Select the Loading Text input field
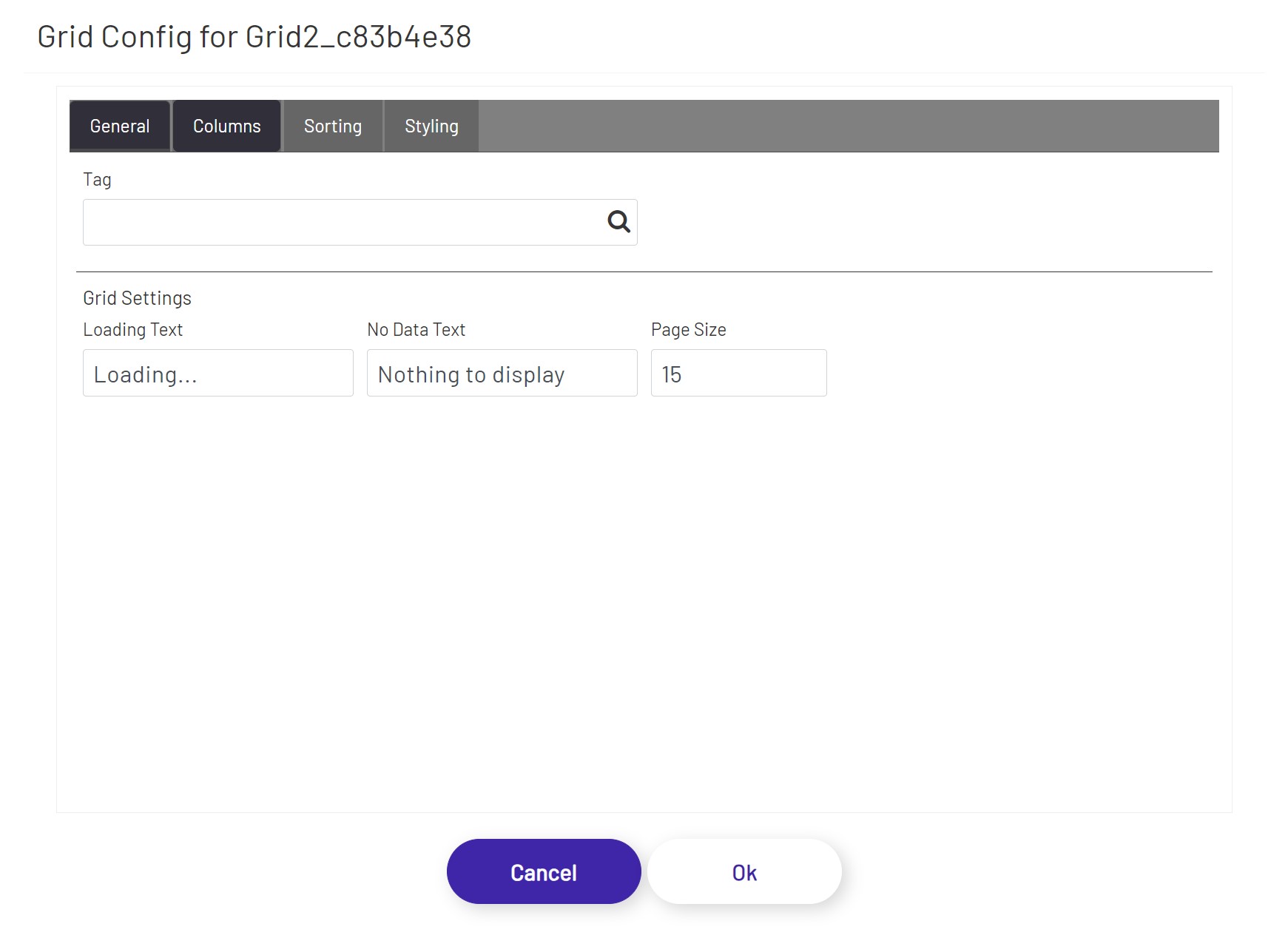Screen dimensions: 1288x938 [x=218, y=373]
